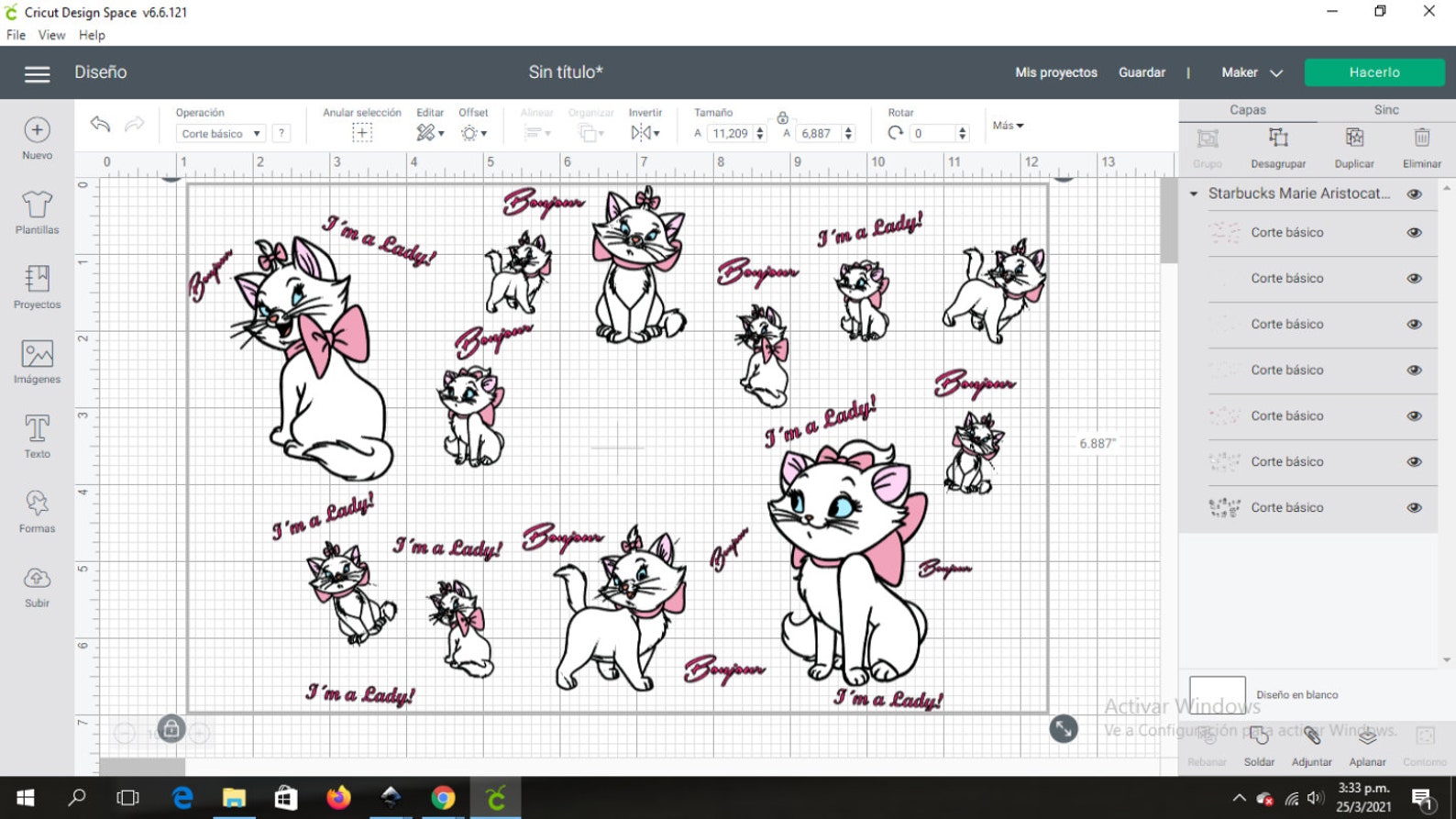This screenshot has height=819, width=1456.
Task: Click the width stepper arrows
Action: [x=759, y=133]
